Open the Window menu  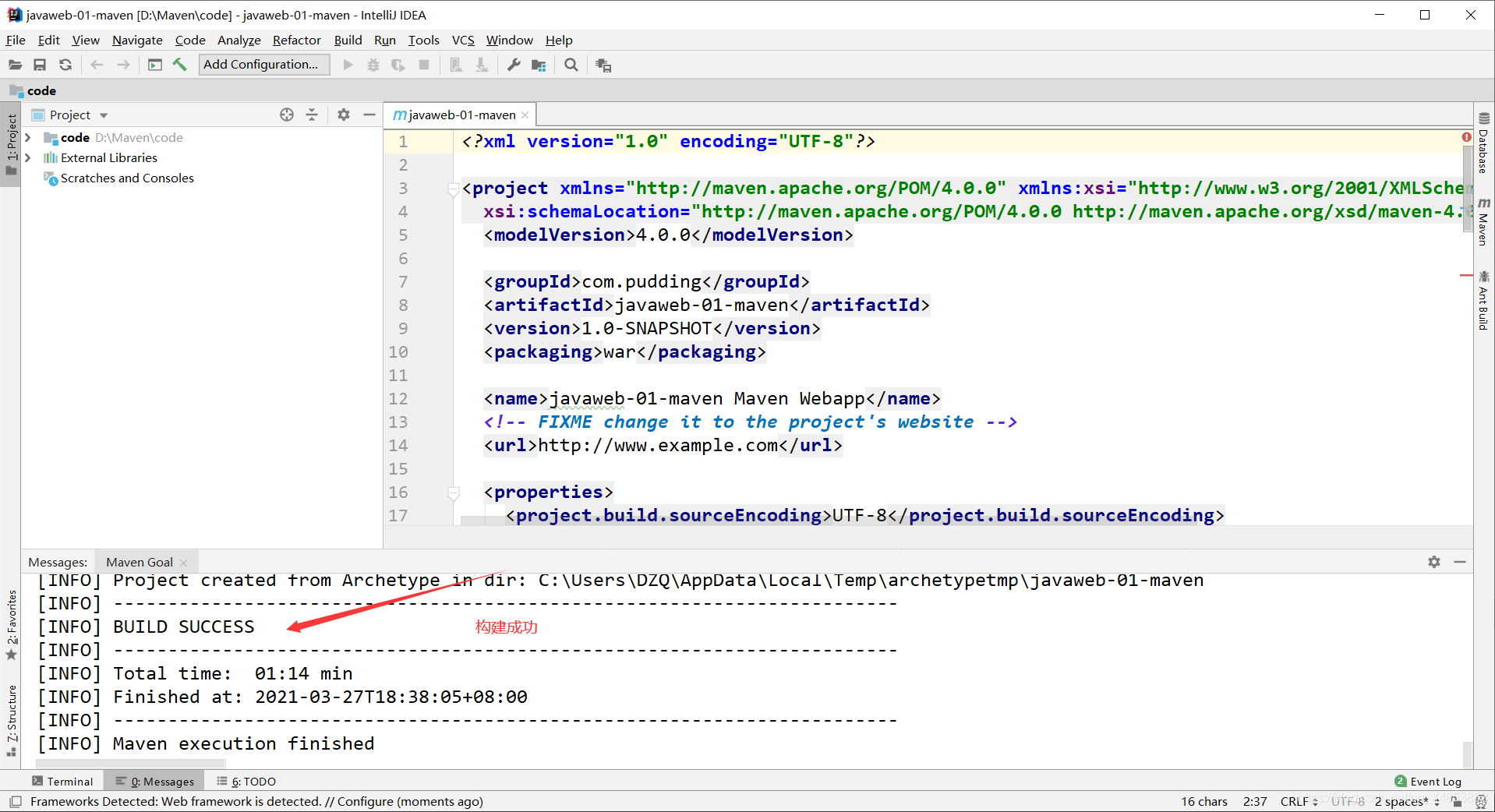click(509, 40)
